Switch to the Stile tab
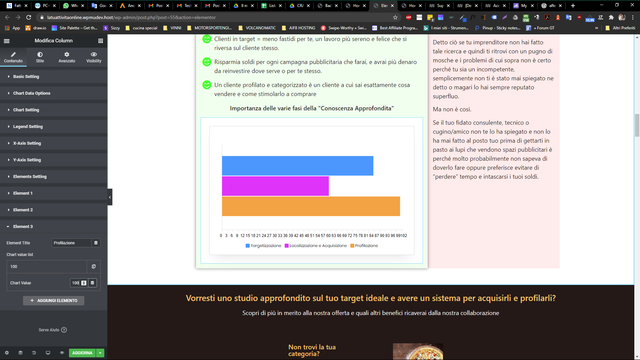This screenshot has height=360, width=640. click(40, 57)
